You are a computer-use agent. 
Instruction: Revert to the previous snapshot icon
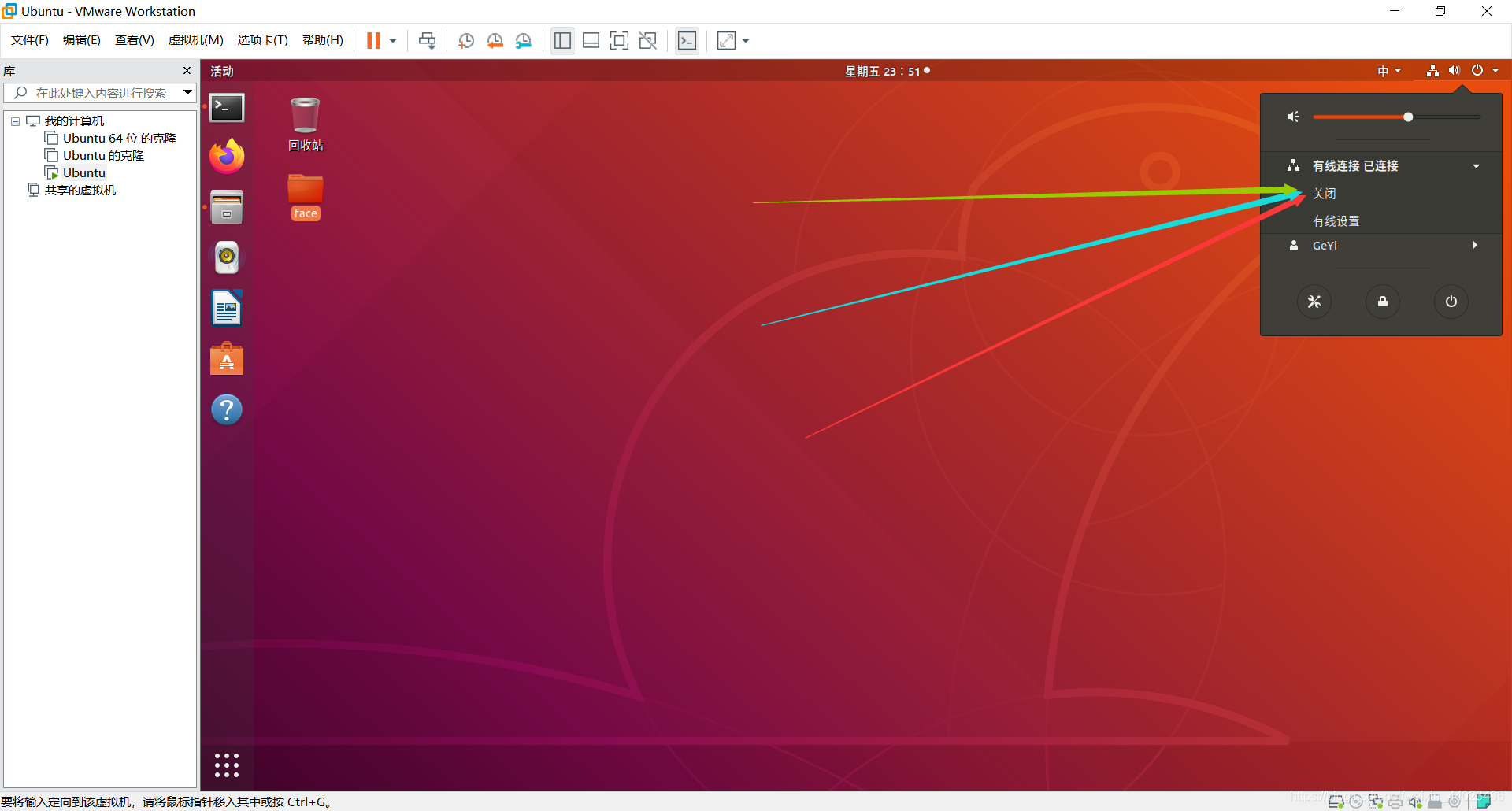(x=495, y=40)
